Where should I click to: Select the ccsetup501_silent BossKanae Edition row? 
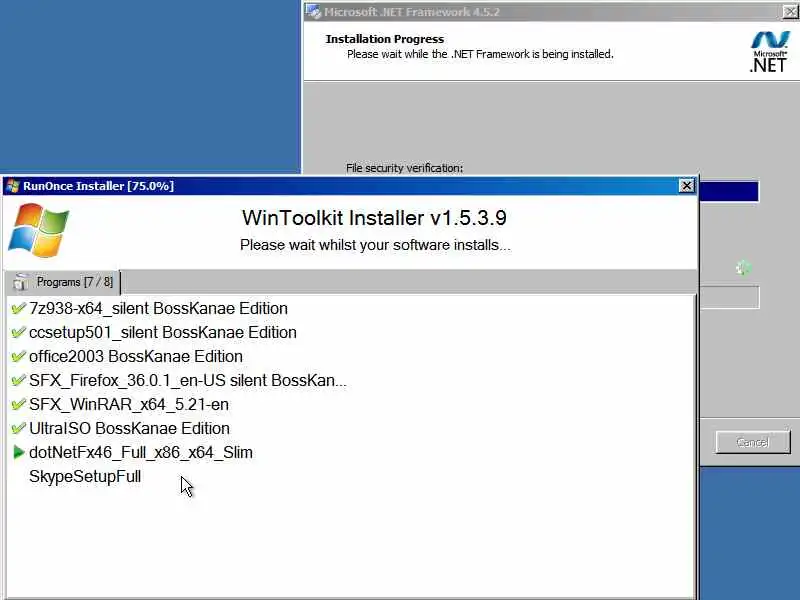[x=163, y=332]
